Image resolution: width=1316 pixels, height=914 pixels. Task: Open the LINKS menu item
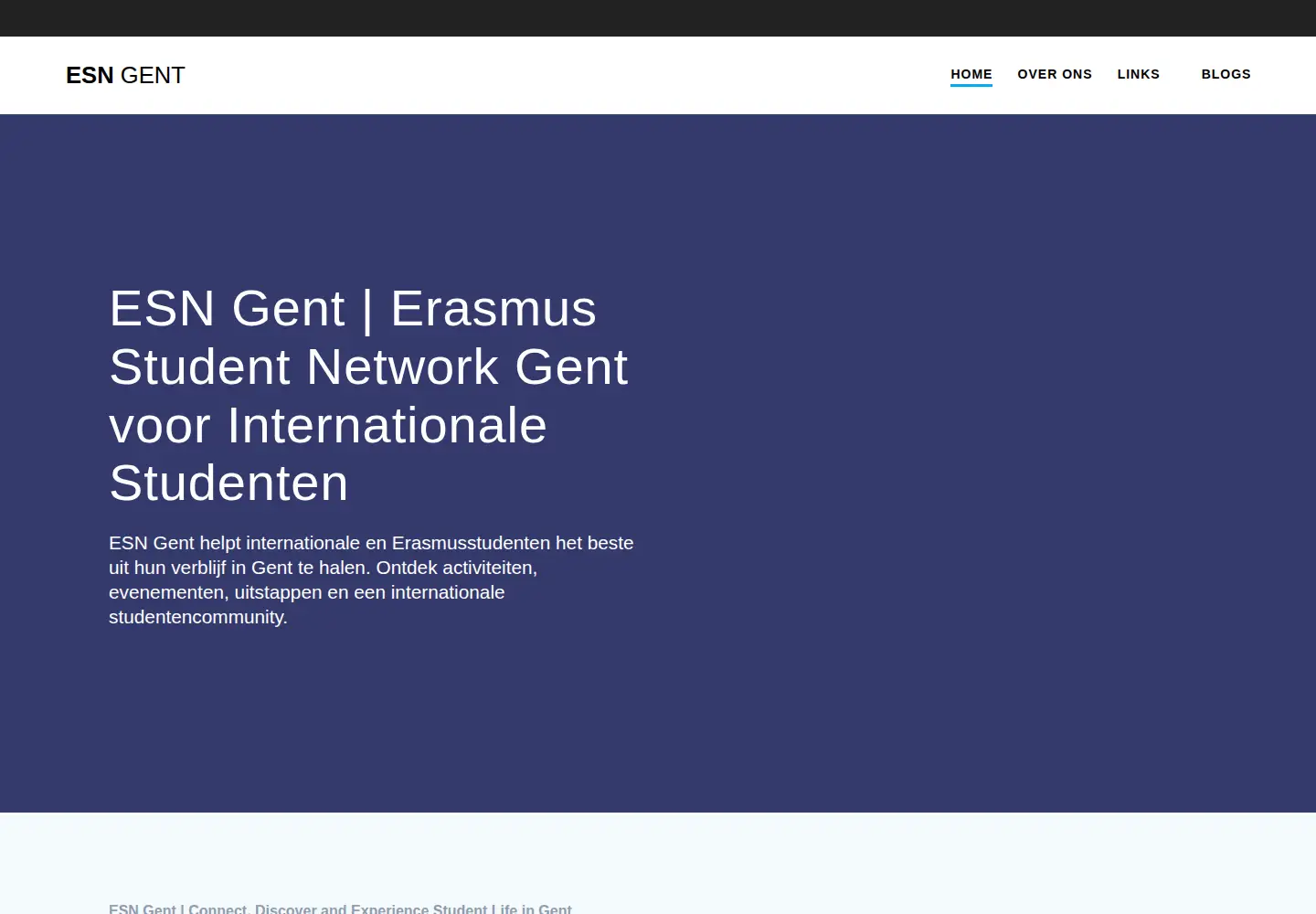(1138, 74)
